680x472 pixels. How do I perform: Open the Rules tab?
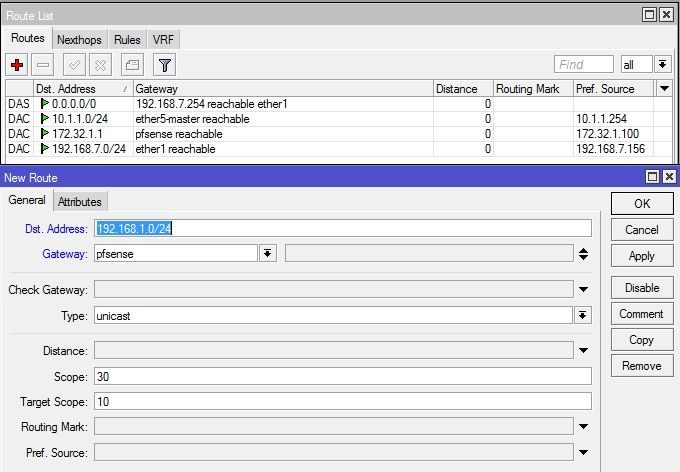click(127, 40)
